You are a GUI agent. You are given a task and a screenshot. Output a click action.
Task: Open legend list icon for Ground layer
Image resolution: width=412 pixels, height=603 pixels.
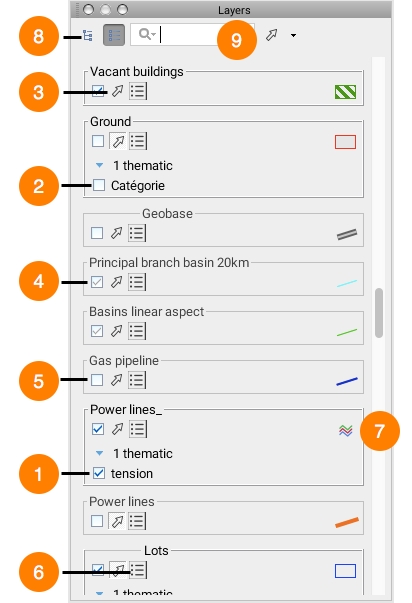pos(138,141)
